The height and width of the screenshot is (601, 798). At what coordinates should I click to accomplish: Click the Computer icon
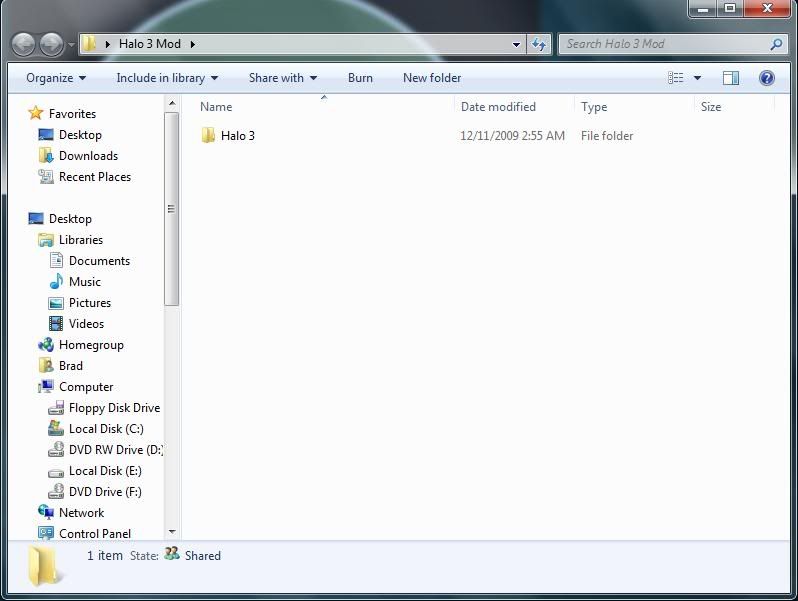tap(46, 387)
